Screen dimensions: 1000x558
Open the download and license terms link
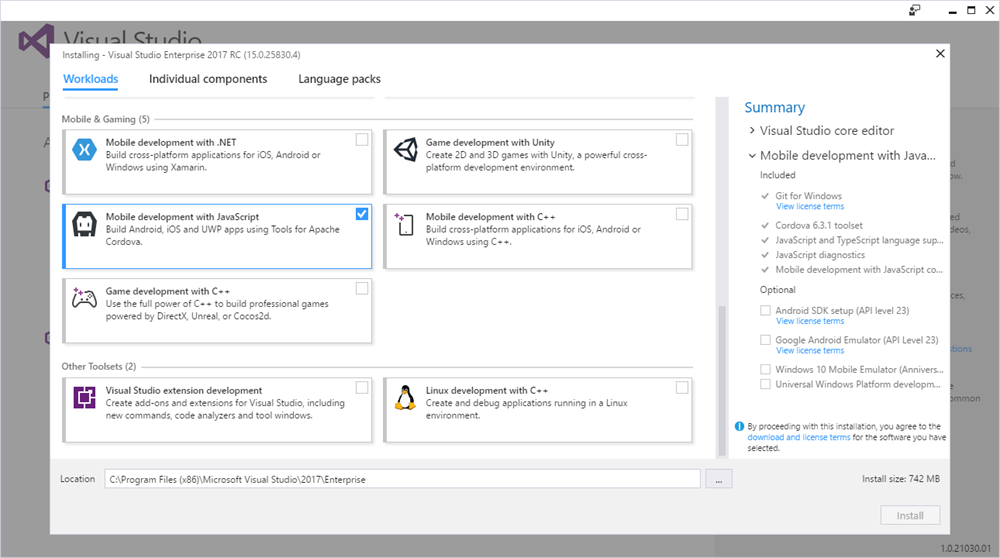(798, 437)
